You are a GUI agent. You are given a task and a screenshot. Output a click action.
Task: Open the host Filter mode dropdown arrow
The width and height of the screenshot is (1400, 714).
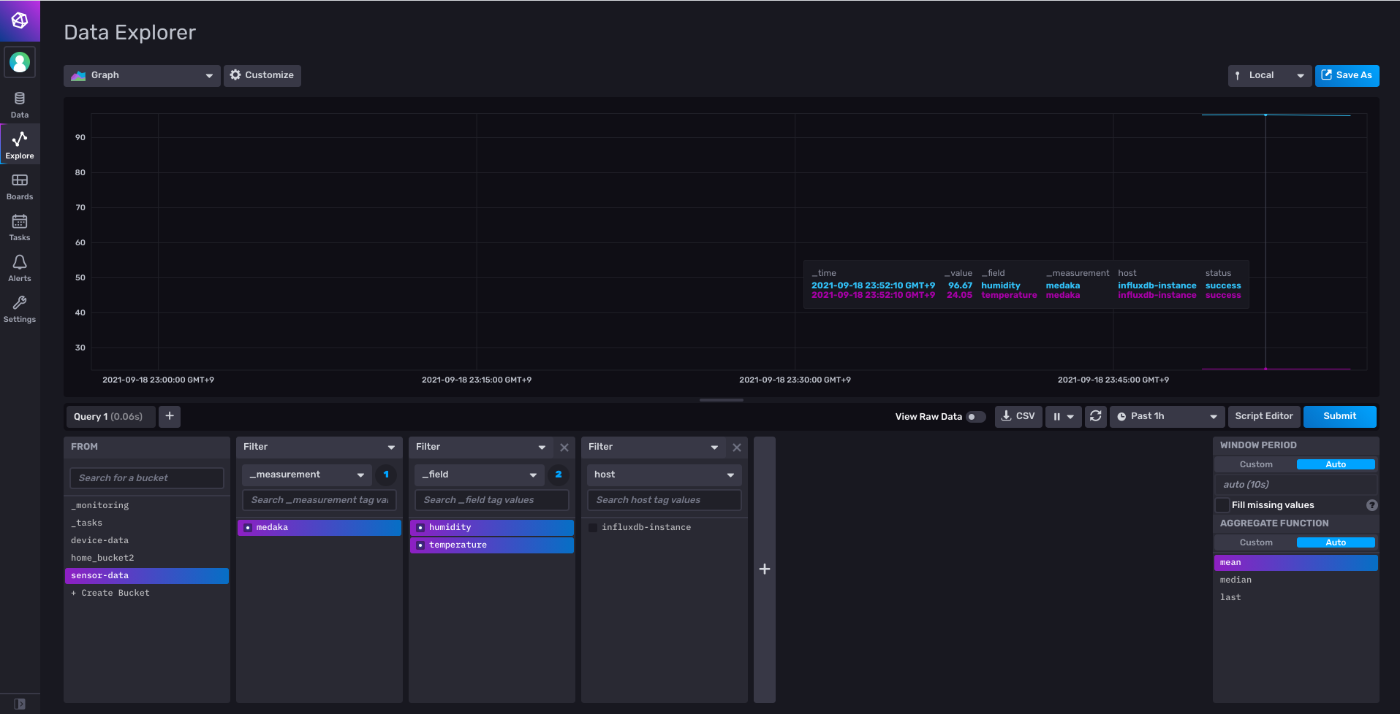(x=715, y=447)
